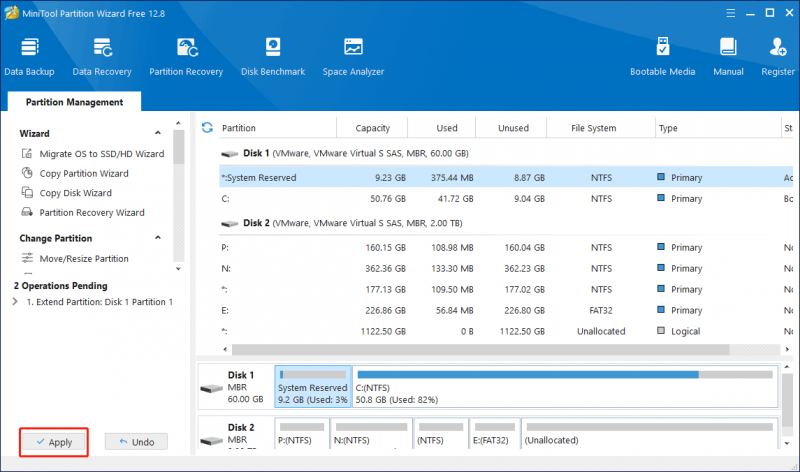800x472 pixels.
Task: Select the C: partition row
Action: pyautogui.click(x=506, y=198)
